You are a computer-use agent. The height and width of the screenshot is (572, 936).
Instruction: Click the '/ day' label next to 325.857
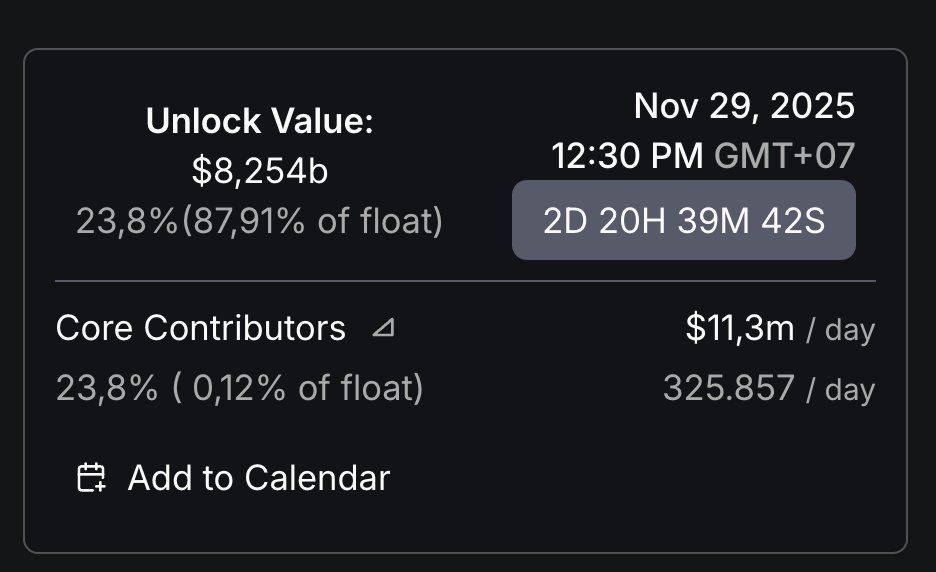click(x=840, y=389)
